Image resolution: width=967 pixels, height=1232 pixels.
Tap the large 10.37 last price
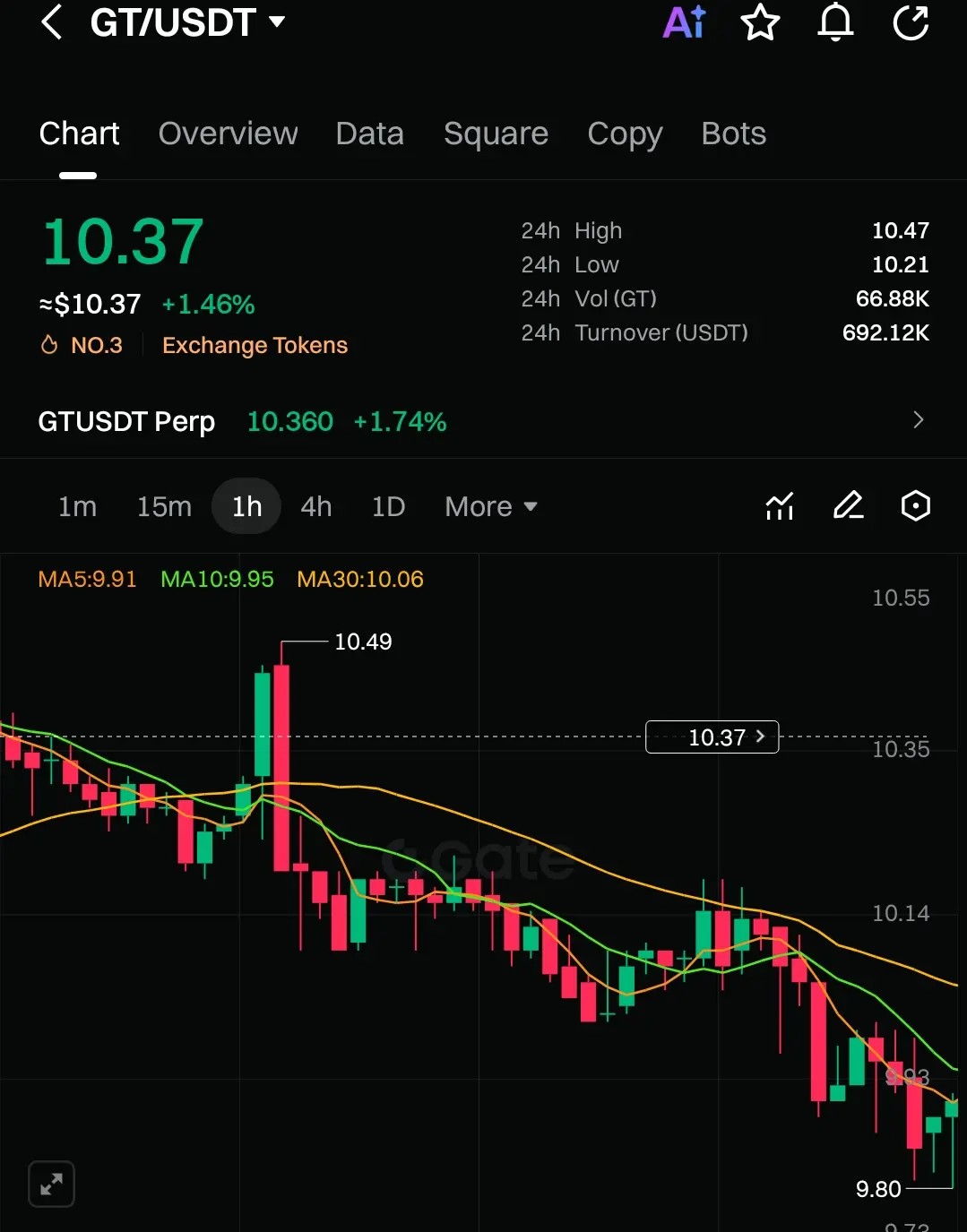tap(123, 242)
